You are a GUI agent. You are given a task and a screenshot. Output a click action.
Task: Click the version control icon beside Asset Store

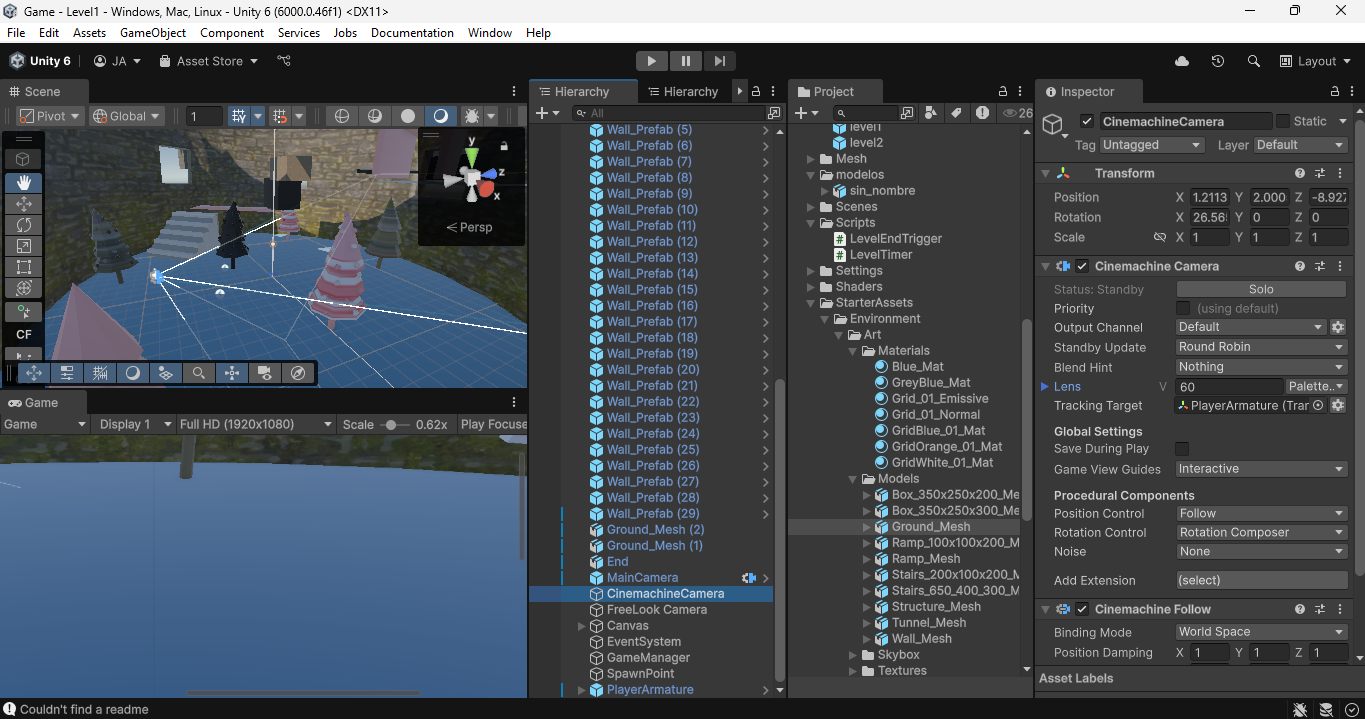pyautogui.click(x=284, y=61)
